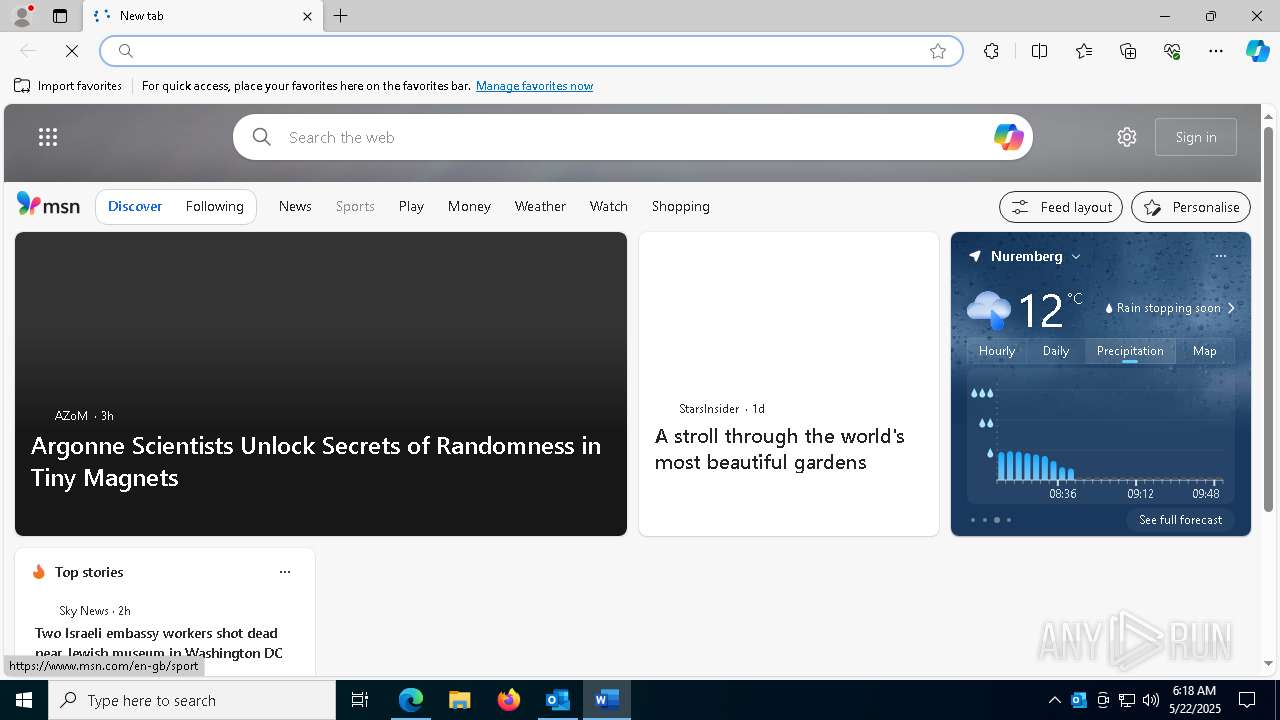Expand the Nuremberg location dropdown
Viewport: 1280px width, 720px height.
[1076, 257]
